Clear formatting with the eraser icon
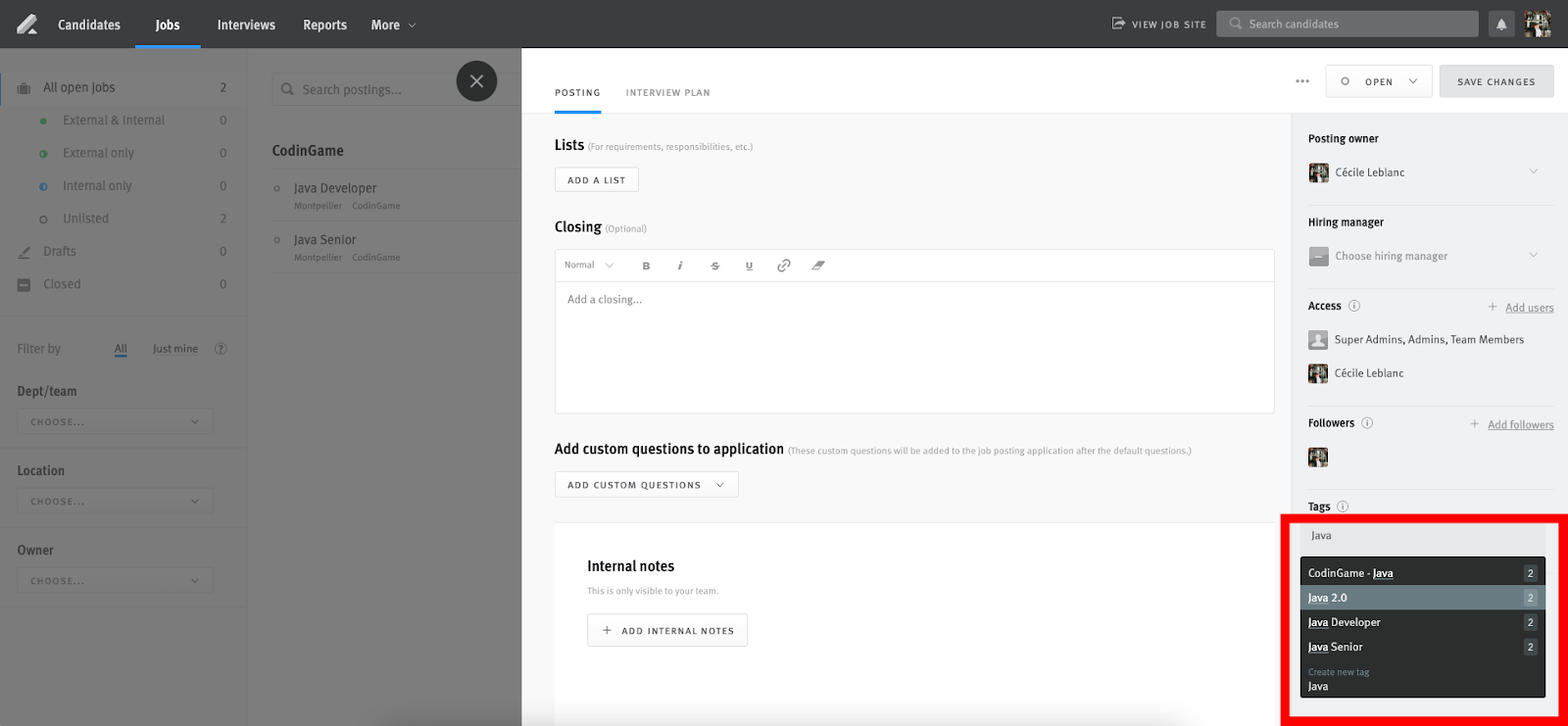The image size is (1568, 726). pos(818,266)
